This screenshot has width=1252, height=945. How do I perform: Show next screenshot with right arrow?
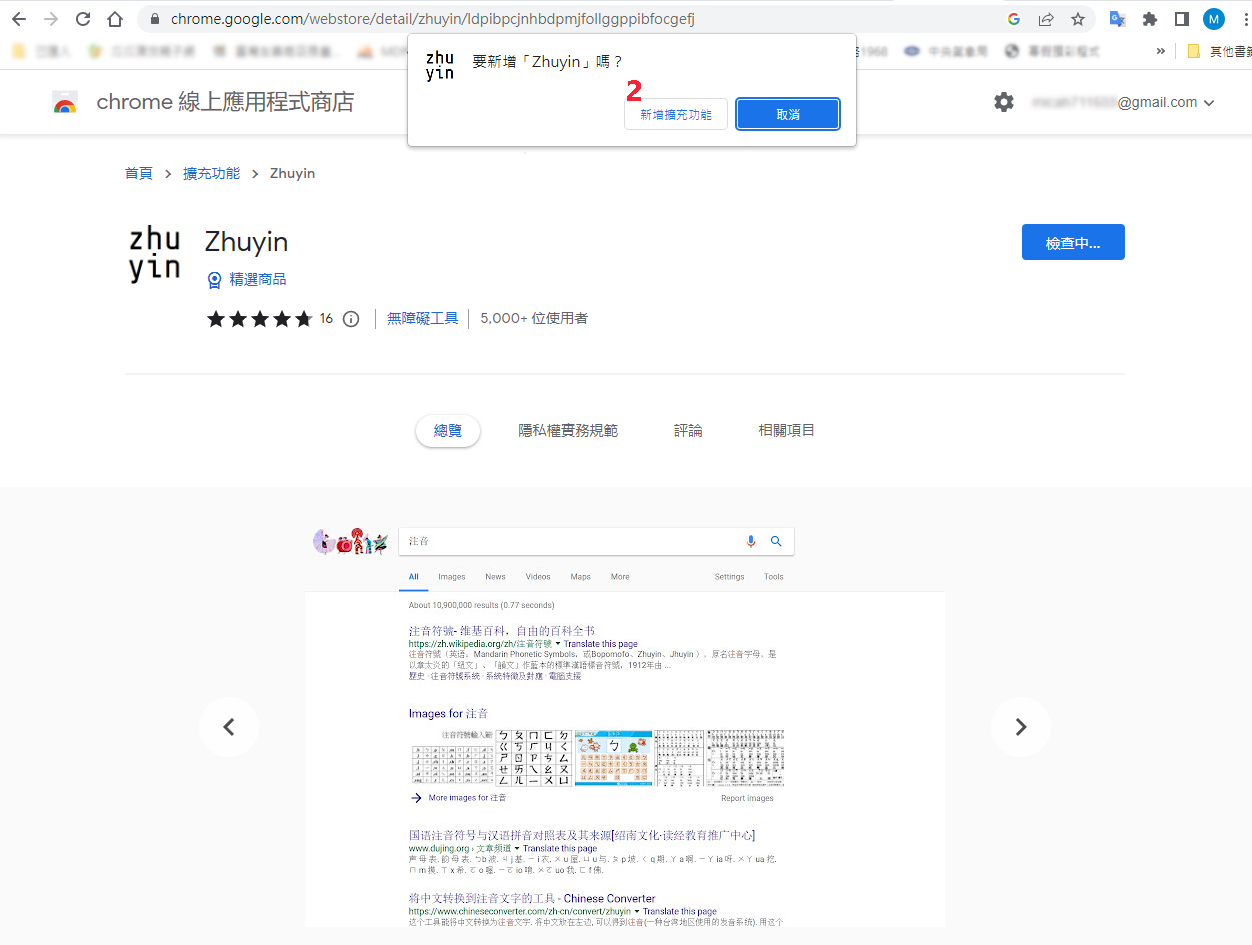pyautogui.click(x=1021, y=727)
